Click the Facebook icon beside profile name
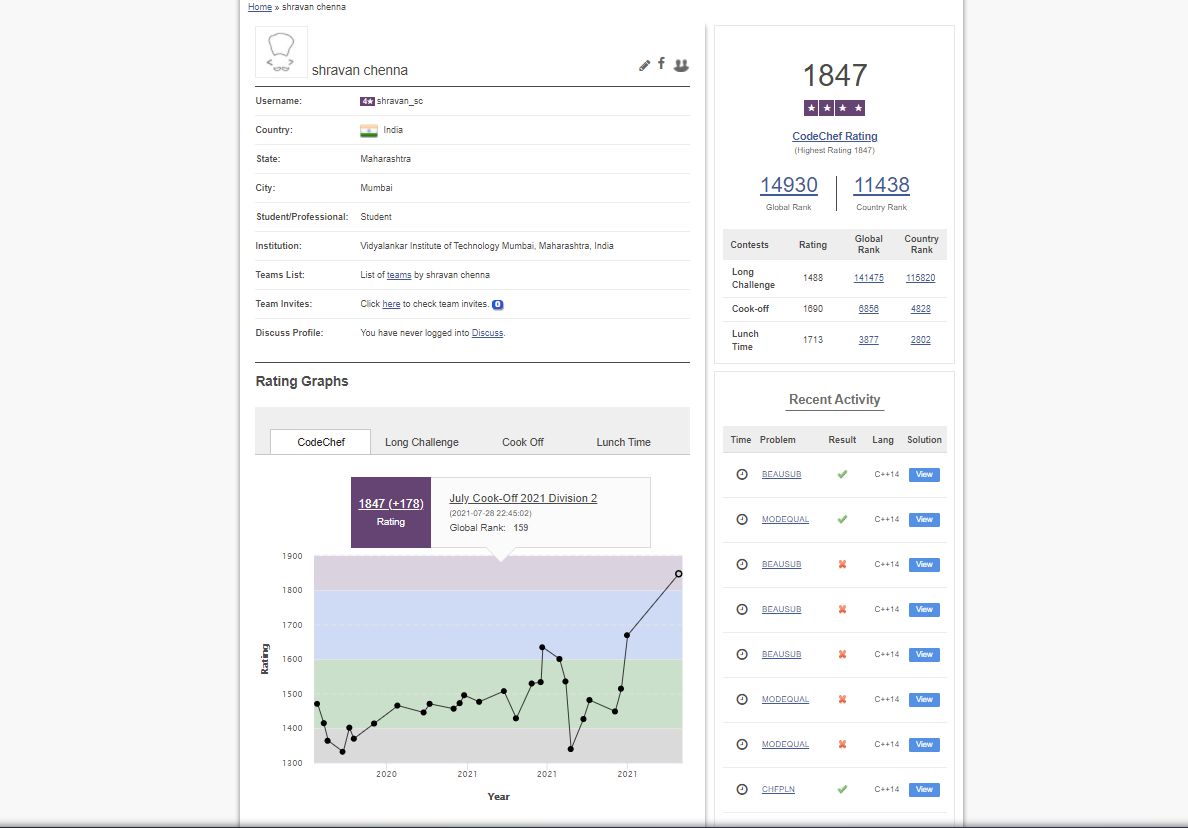Screen dimensions: 1188x828 [661, 64]
